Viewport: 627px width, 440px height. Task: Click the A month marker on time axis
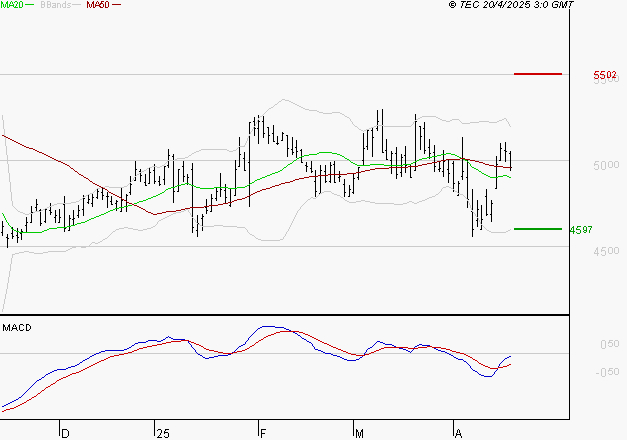click(458, 433)
